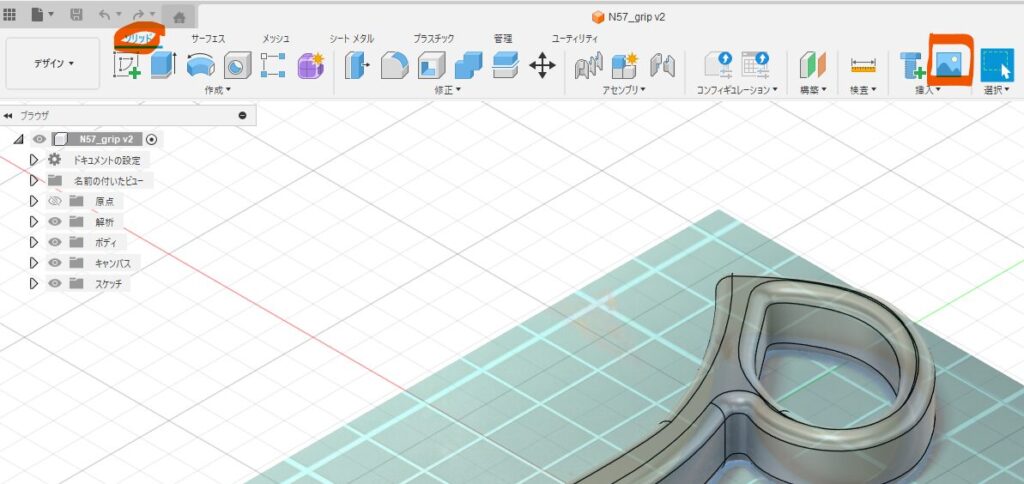The height and width of the screenshot is (484, 1024).
Task: Select the Extrude tool
Action: (x=164, y=66)
